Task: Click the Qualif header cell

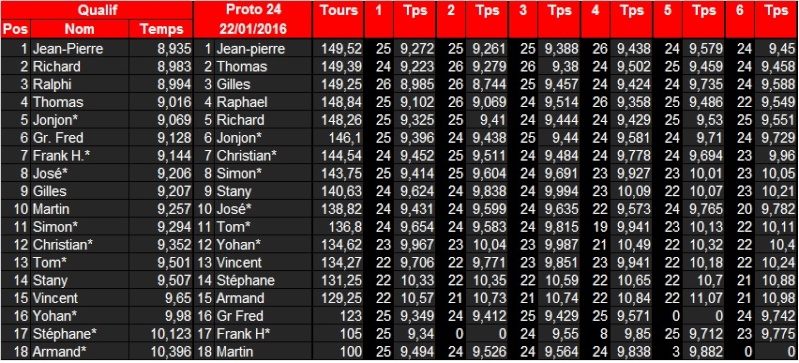Action: point(97,10)
